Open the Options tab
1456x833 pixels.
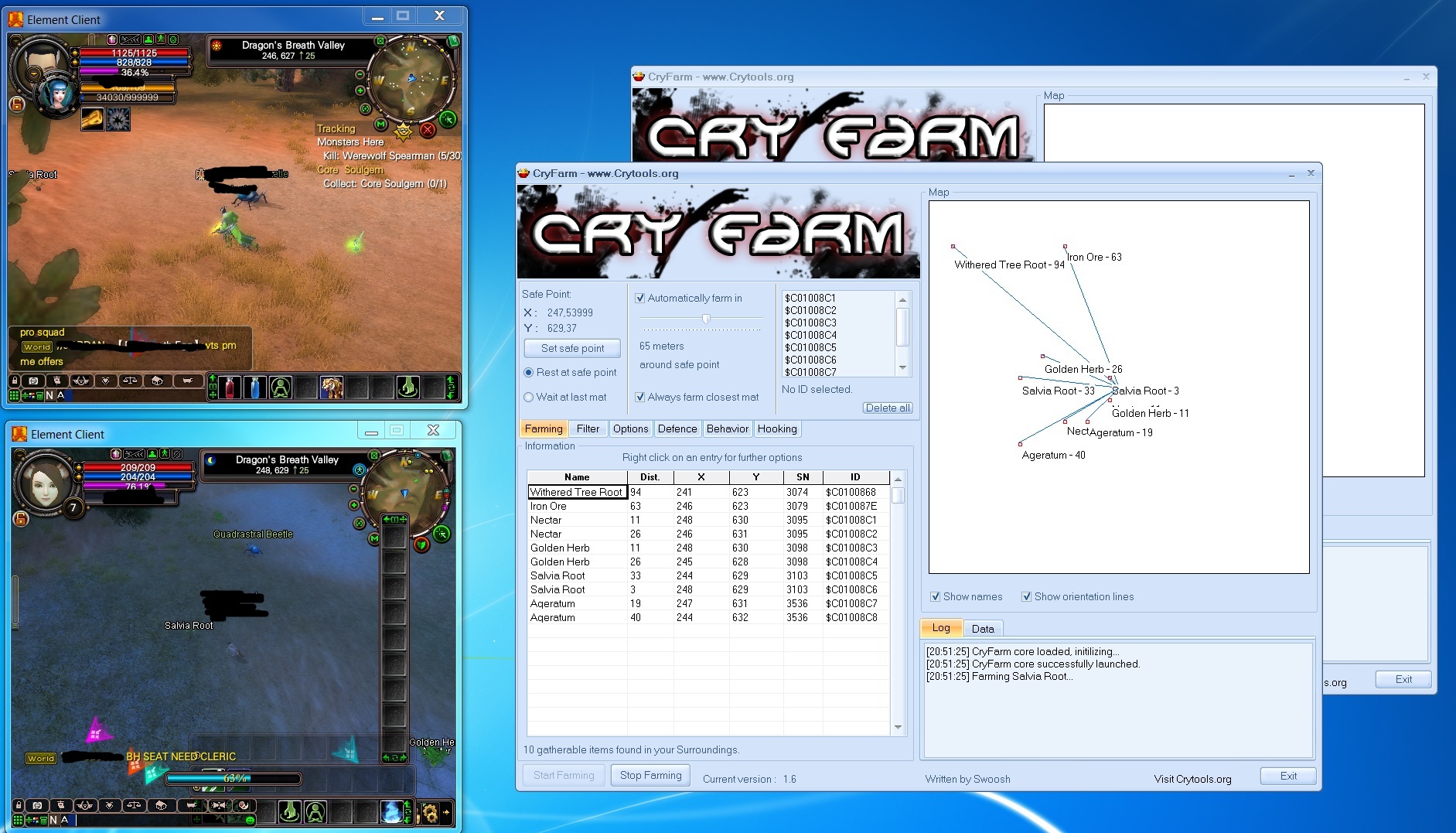[631, 428]
